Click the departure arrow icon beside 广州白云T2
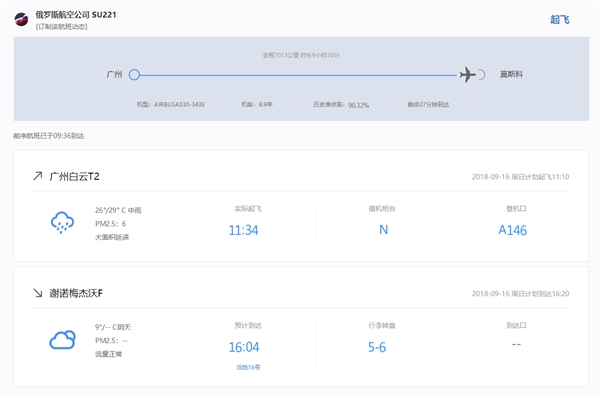This screenshot has height=396, width=600. pyautogui.click(x=38, y=176)
